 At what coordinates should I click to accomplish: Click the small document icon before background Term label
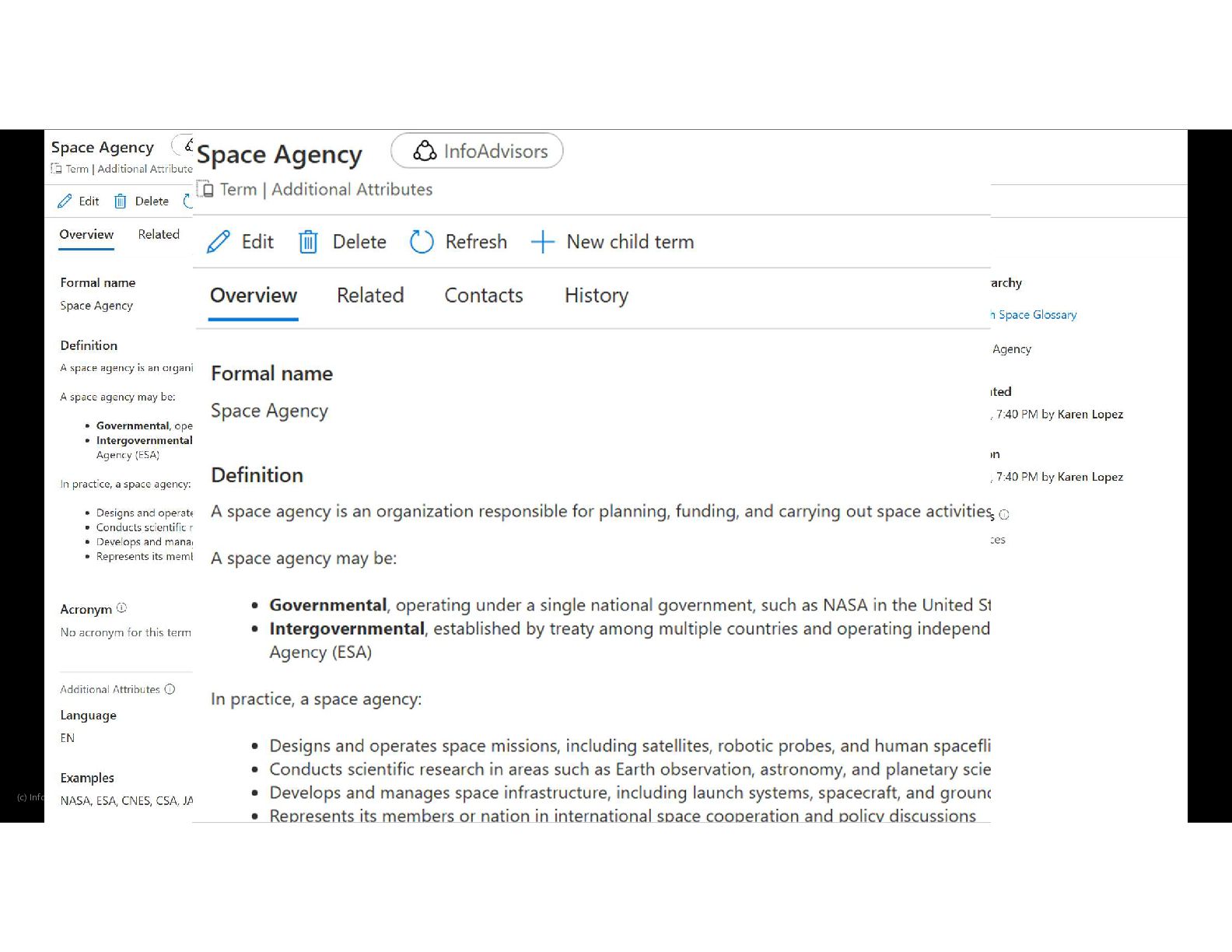[56, 168]
